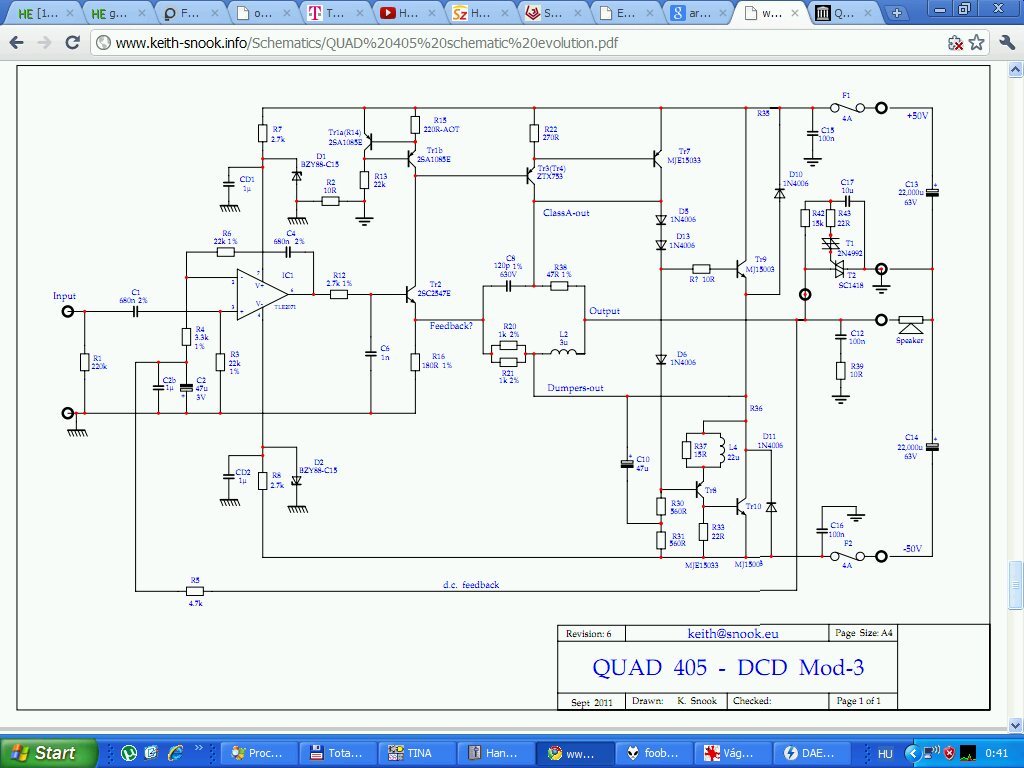The height and width of the screenshot is (768, 1024).
Task: Open the Chrome wrench menu
Action: click(1007, 43)
